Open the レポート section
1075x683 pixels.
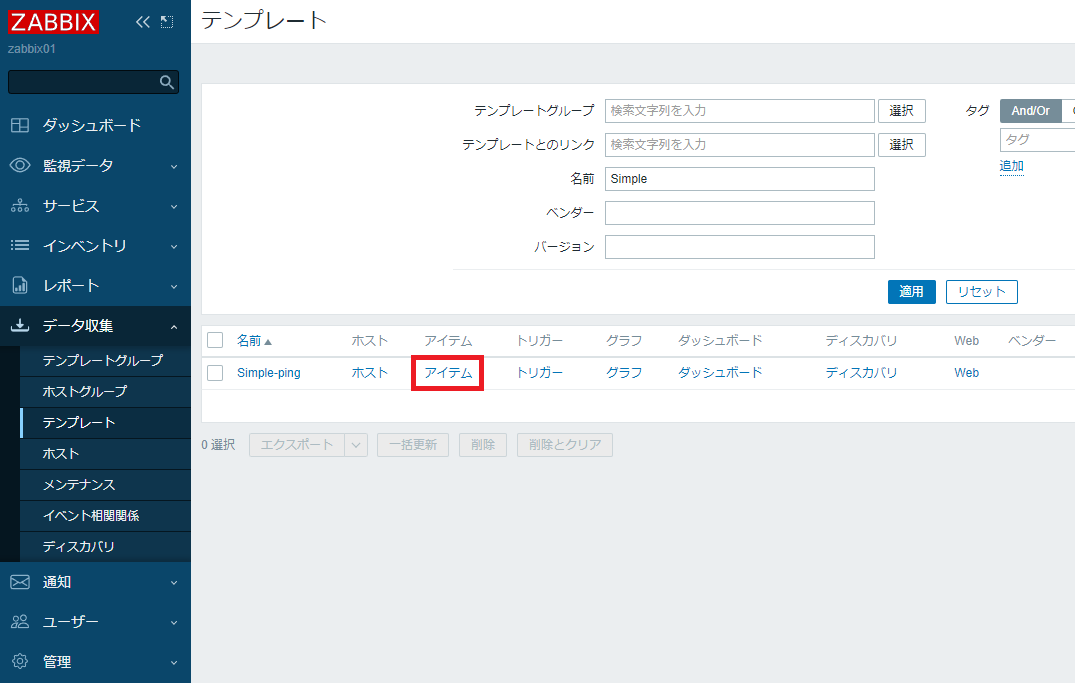(x=22, y=285)
